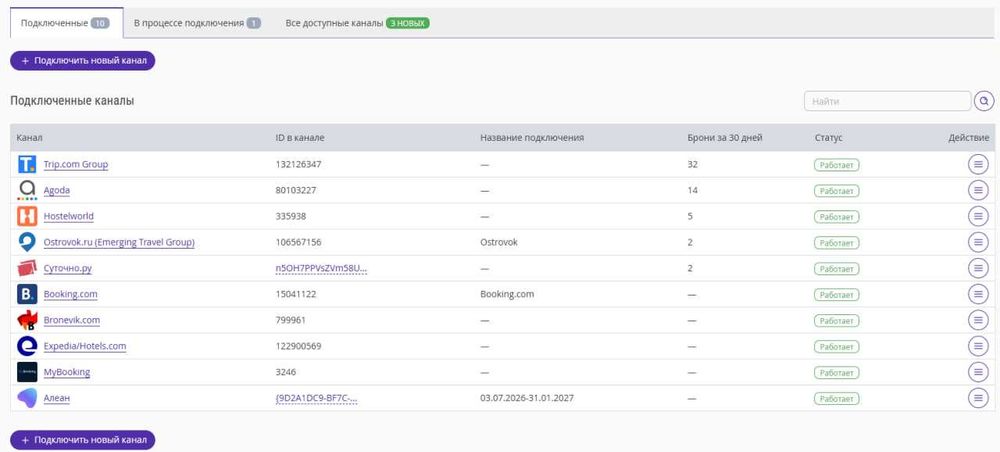Open action menu for Hostelworld row
The height and width of the screenshot is (452, 1000).
(x=978, y=216)
